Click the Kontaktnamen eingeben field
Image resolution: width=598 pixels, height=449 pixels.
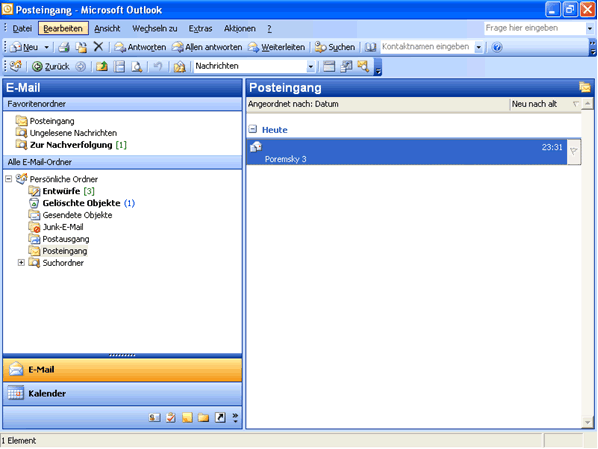(x=427, y=47)
